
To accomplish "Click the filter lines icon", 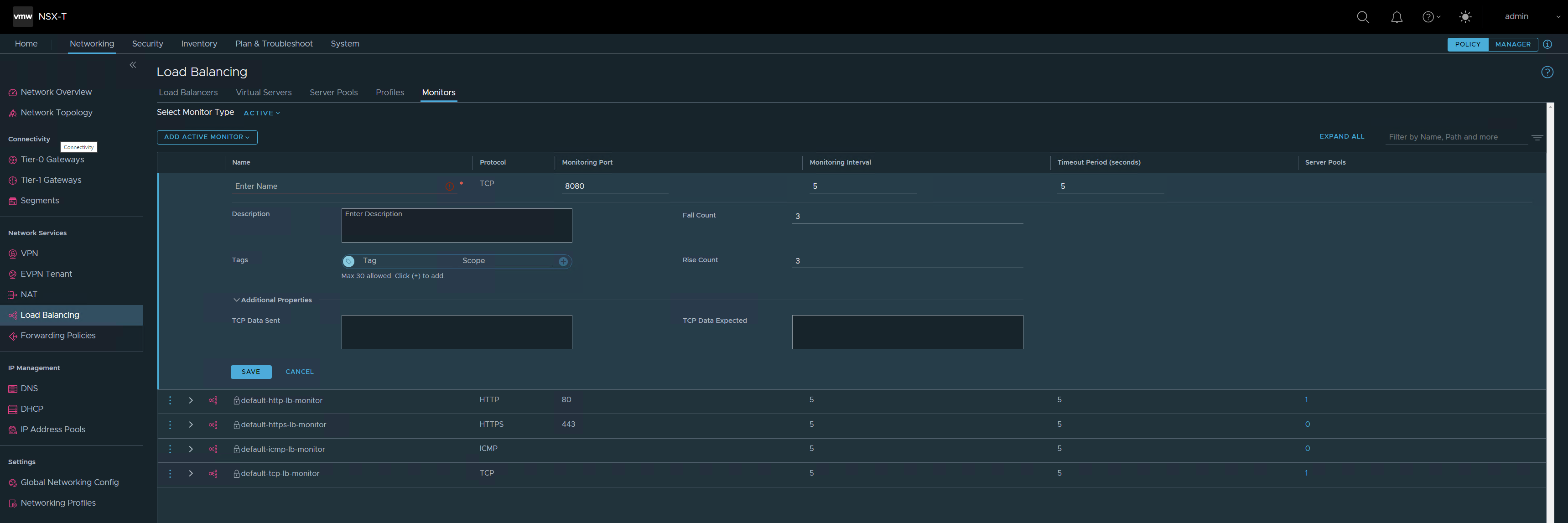I will pos(1537,138).
